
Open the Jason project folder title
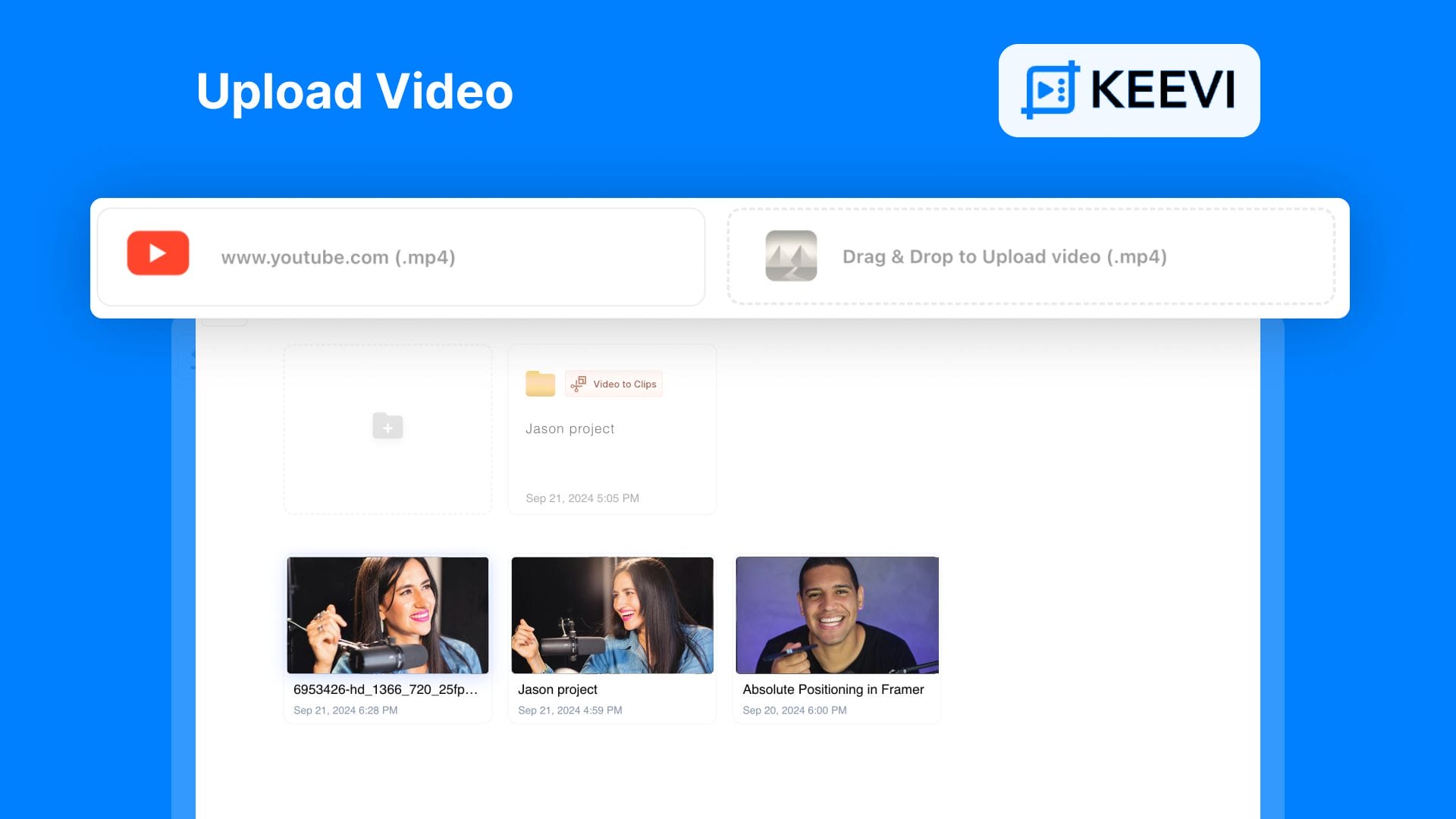tap(570, 429)
